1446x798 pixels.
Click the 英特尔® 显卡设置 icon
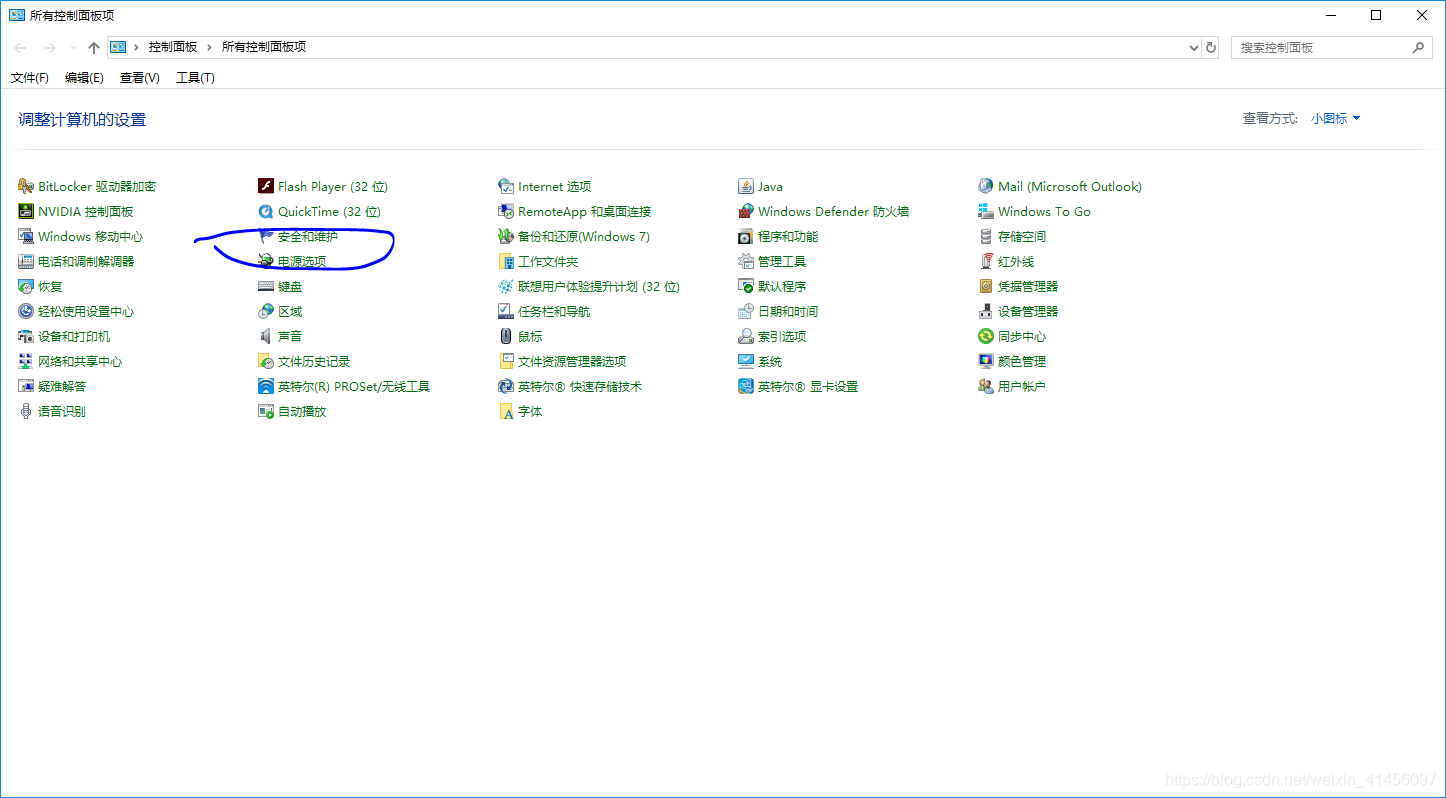(x=746, y=386)
